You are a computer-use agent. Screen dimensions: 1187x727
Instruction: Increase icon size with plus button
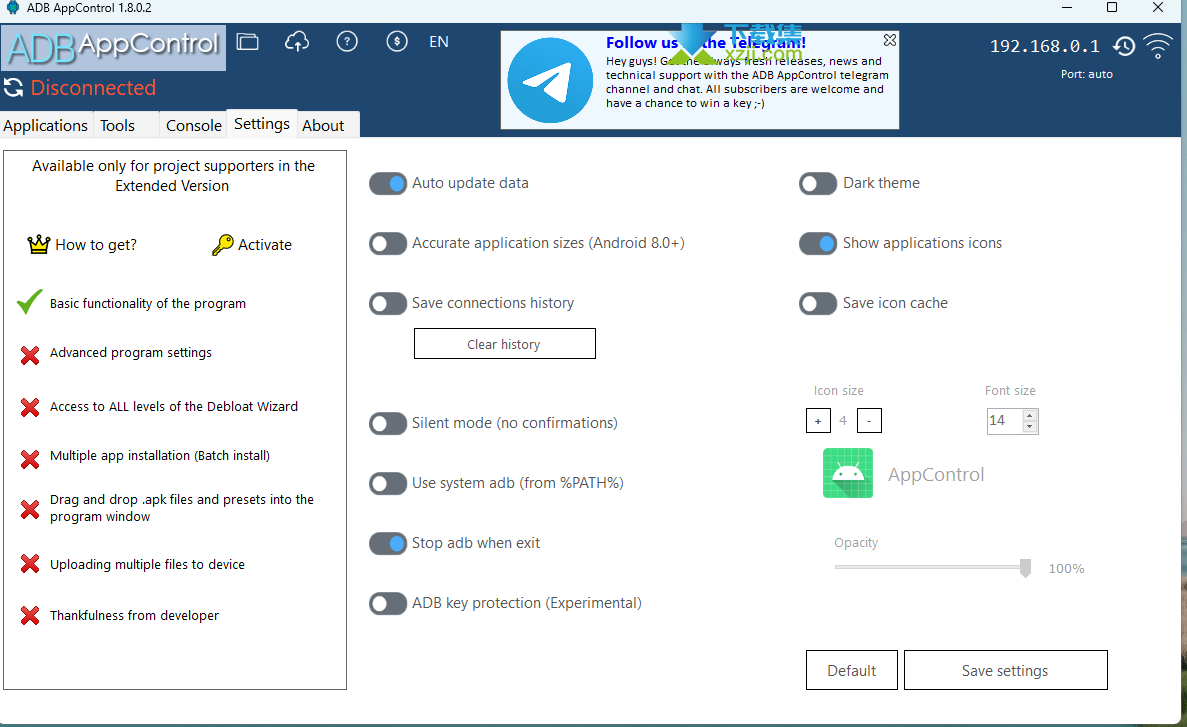pyautogui.click(x=818, y=420)
